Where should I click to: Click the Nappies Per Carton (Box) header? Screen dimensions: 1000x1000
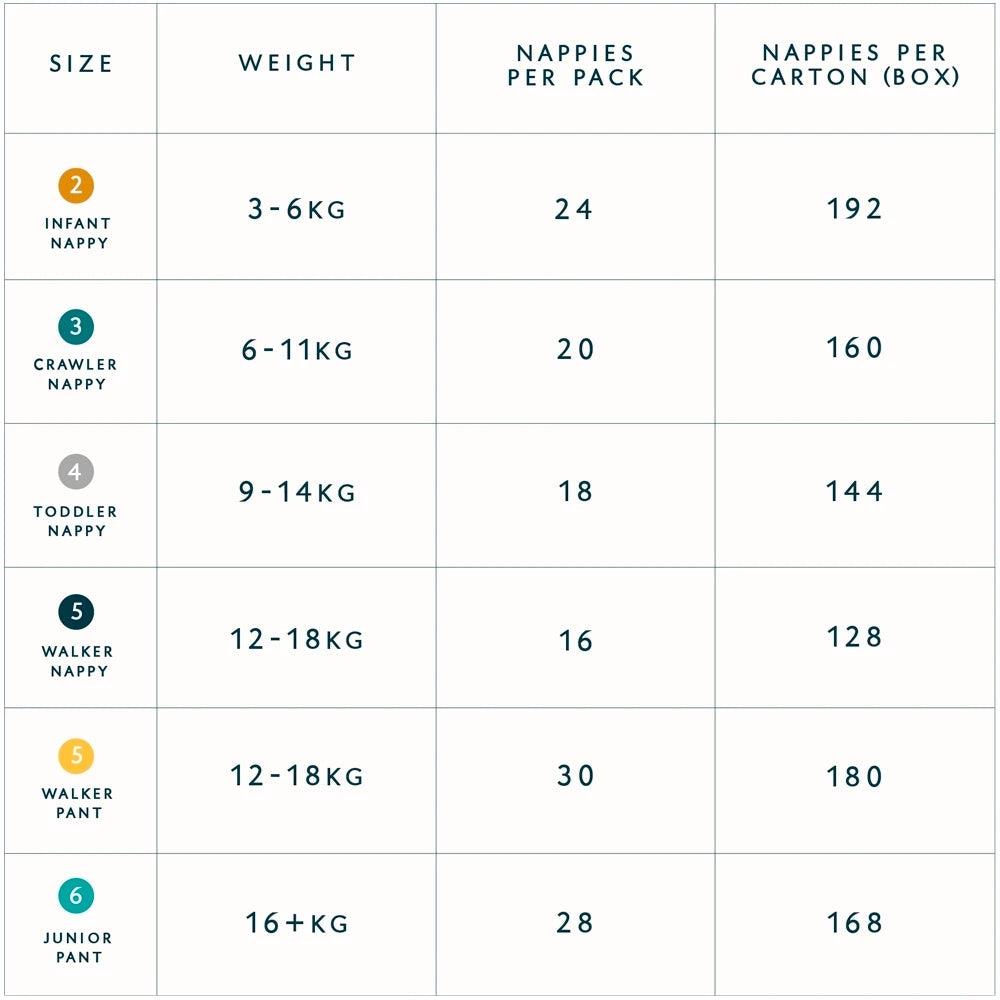(x=855, y=65)
